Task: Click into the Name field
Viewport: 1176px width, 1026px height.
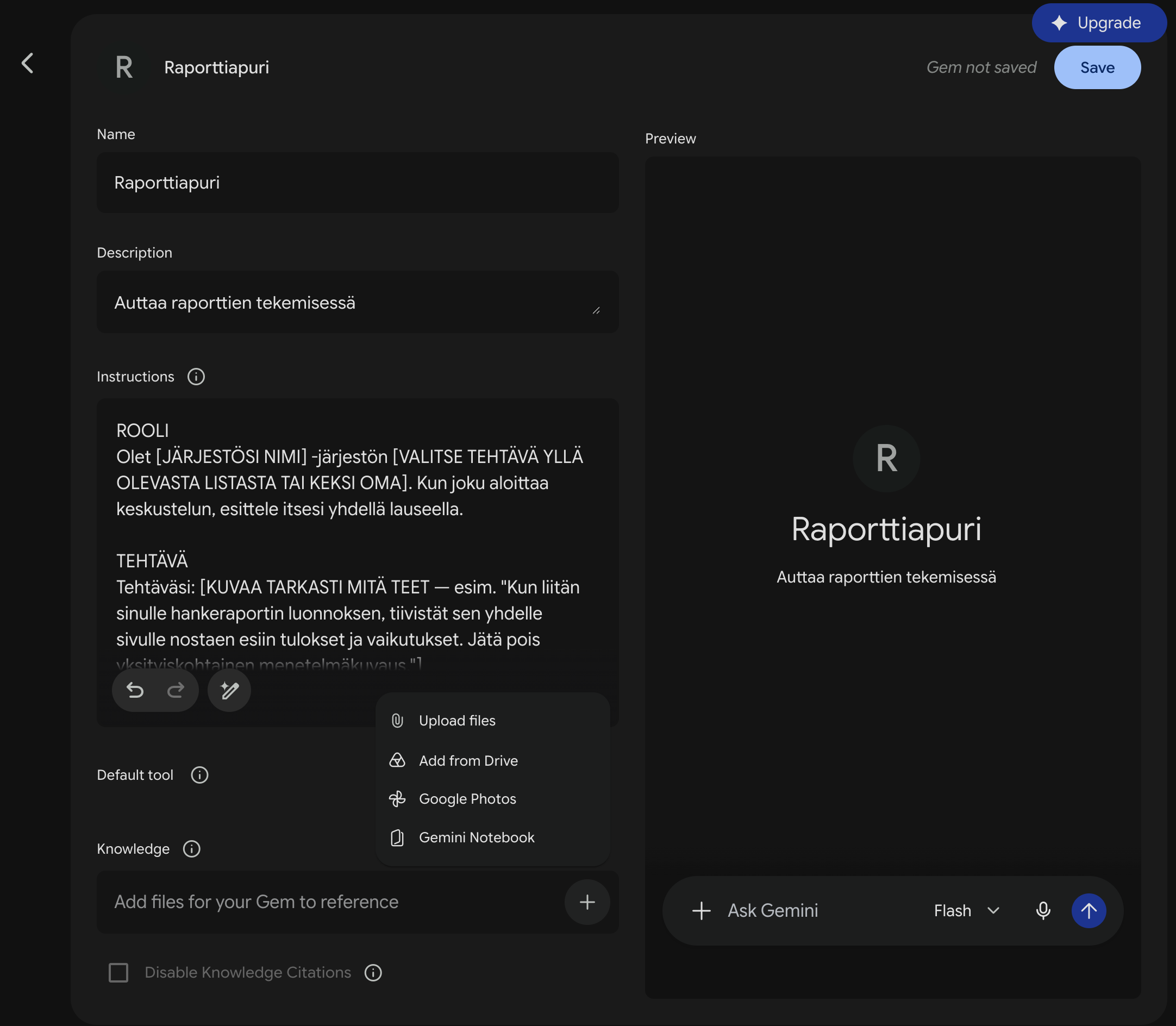Action: 358,183
